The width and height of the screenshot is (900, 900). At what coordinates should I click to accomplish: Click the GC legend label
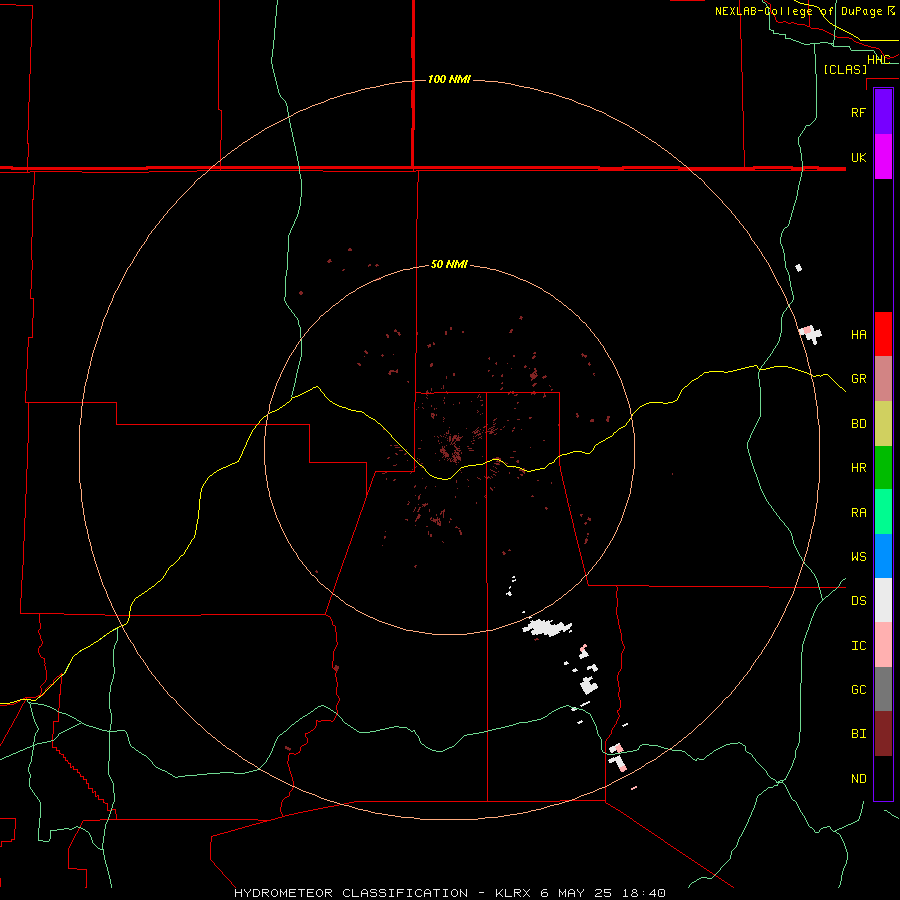pyautogui.click(x=858, y=690)
